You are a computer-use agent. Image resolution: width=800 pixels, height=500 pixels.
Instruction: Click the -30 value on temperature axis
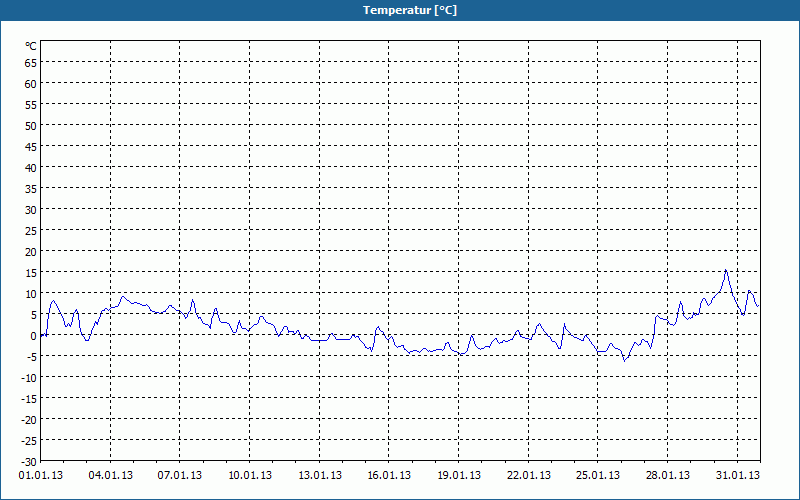click(29, 461)
